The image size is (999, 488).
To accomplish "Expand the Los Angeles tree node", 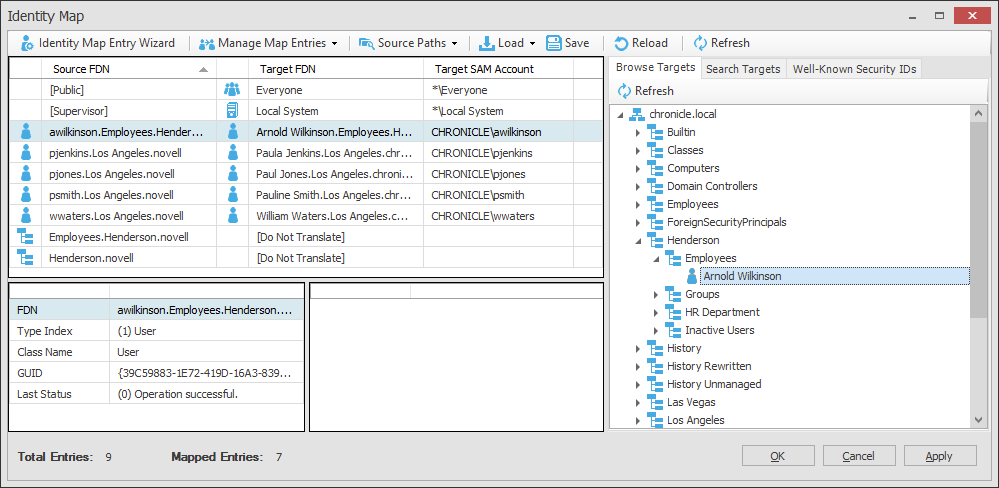I will (638, 420).
